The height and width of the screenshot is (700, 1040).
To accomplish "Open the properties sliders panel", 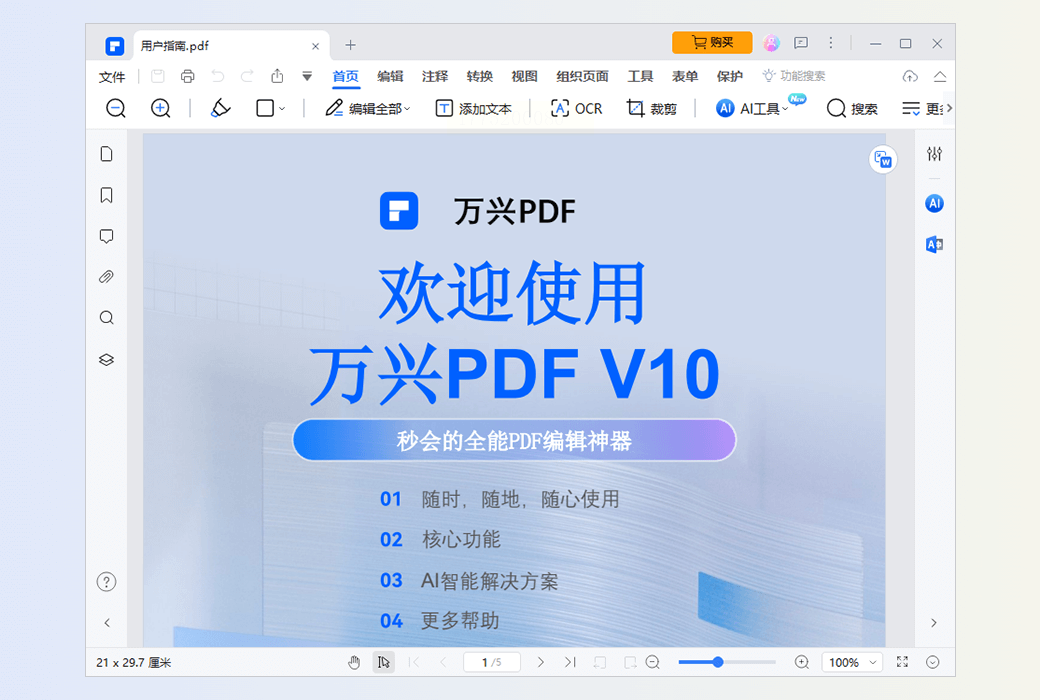I will tap(935, 154).
